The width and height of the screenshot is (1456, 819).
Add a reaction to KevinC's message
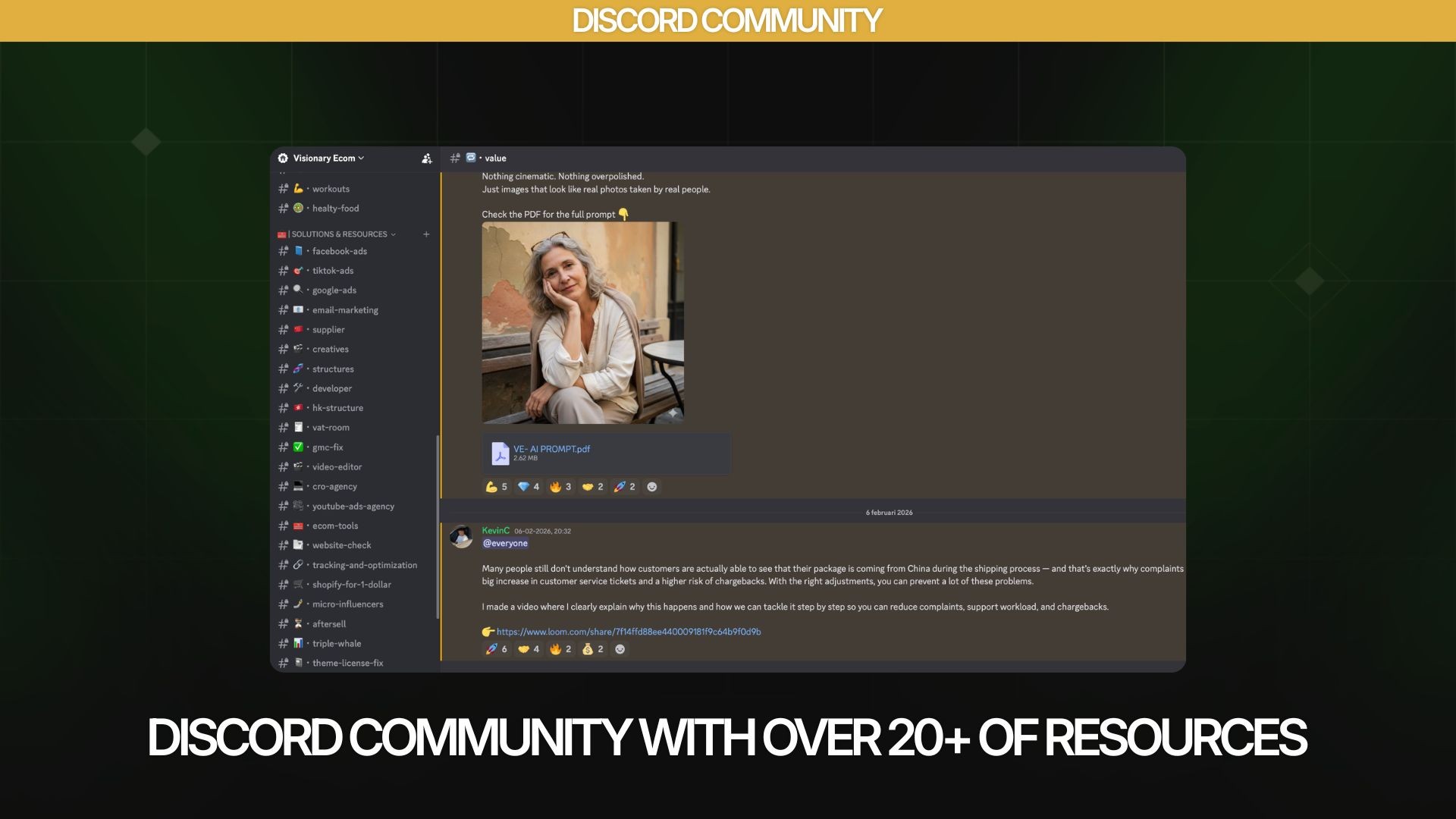(620, 649)
